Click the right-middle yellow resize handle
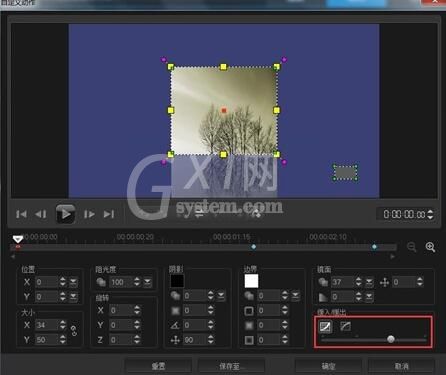The height and width of the screenshot is (375, 446). pyautogui.click(x=276, y=110)
